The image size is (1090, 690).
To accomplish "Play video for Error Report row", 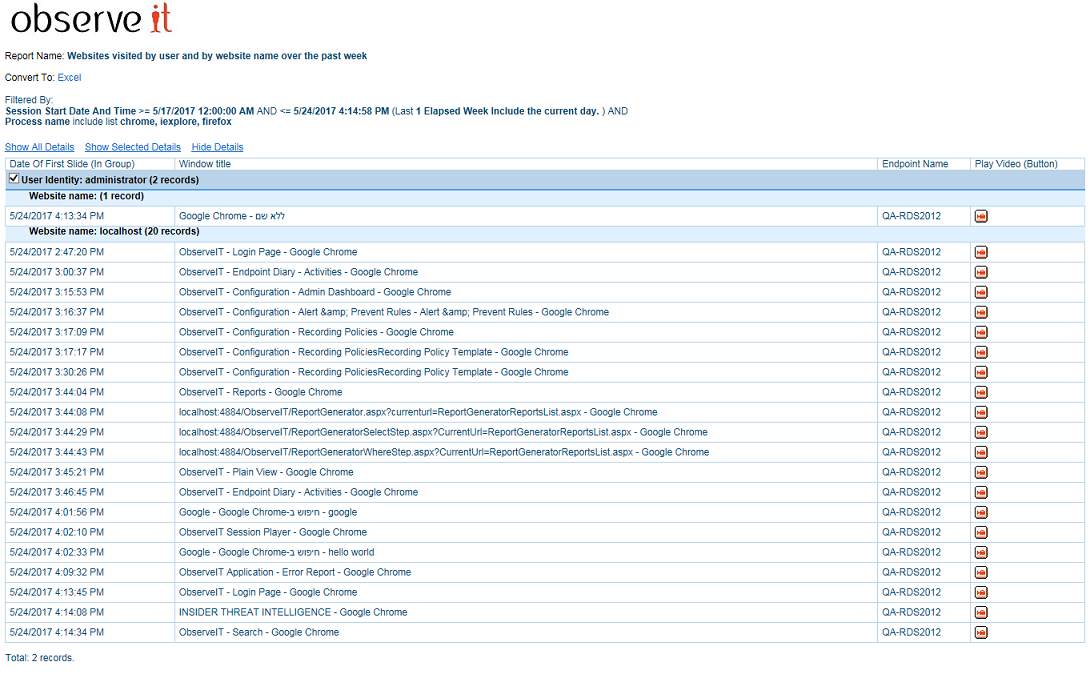I will pos(981,573).
